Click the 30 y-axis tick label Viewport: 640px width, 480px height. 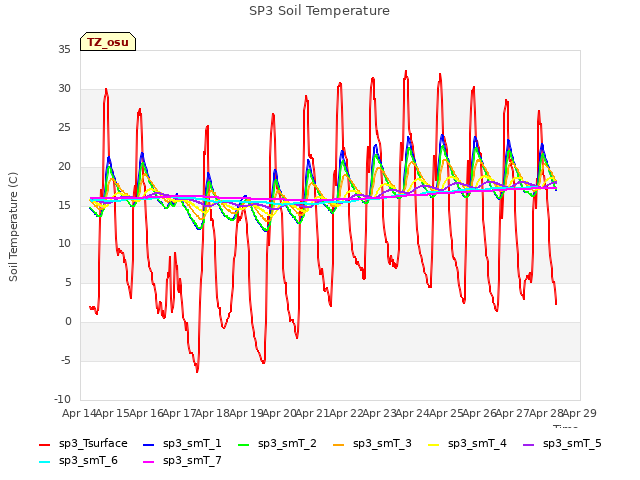(64, 89)
